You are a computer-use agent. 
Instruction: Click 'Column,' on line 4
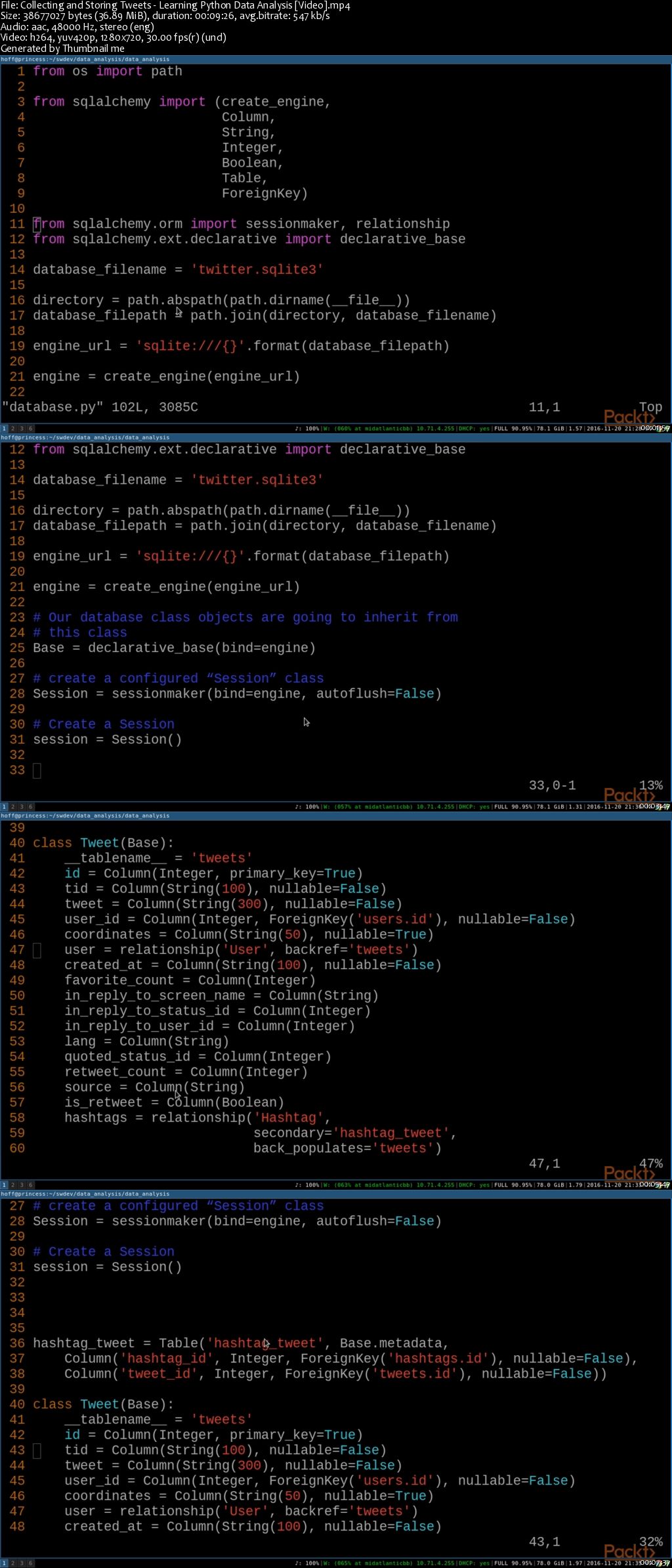click(x=249, y=117)
